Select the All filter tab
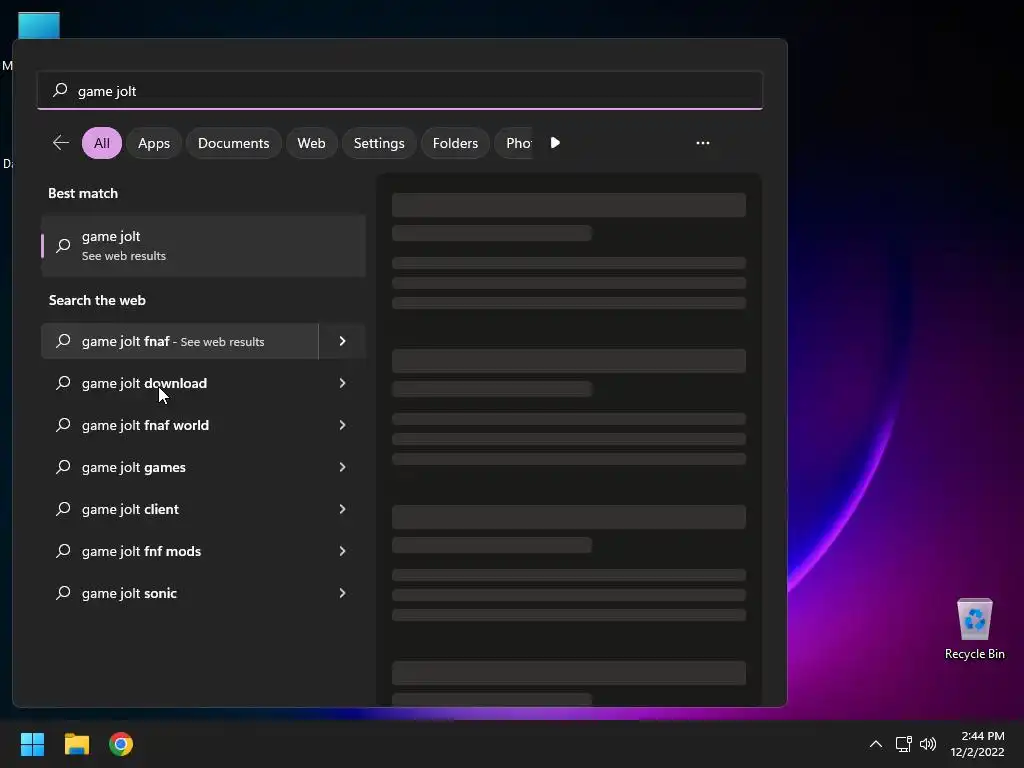 click(x=102, y=143)
